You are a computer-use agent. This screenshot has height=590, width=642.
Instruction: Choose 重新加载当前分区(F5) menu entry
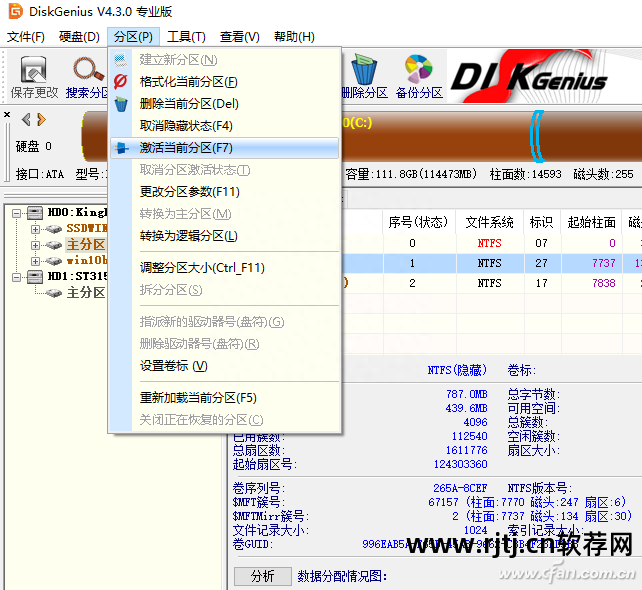coord(224,398)
